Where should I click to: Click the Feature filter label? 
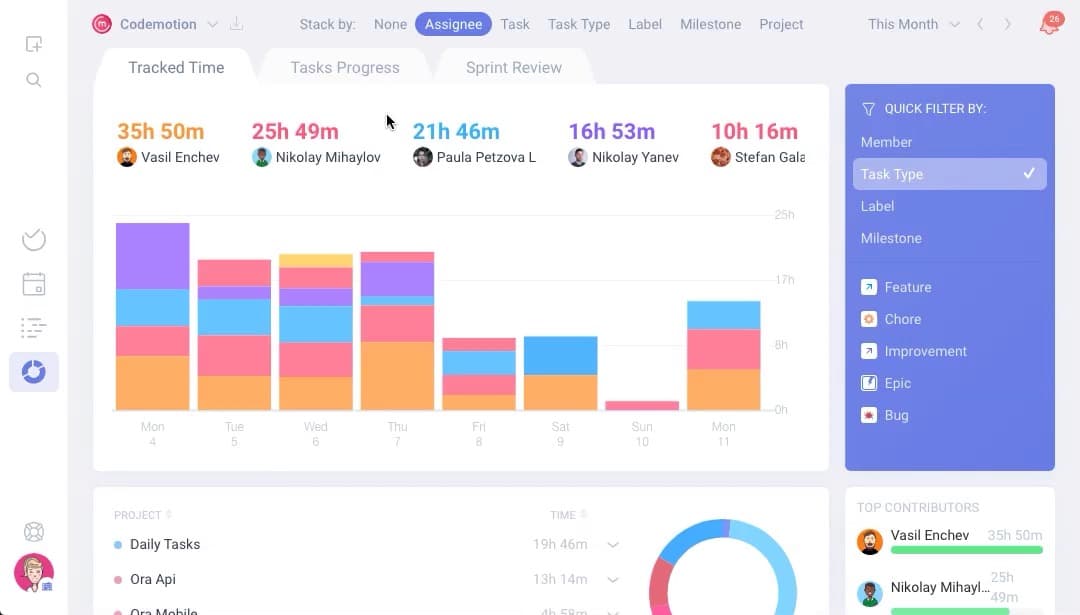[908, 287]
